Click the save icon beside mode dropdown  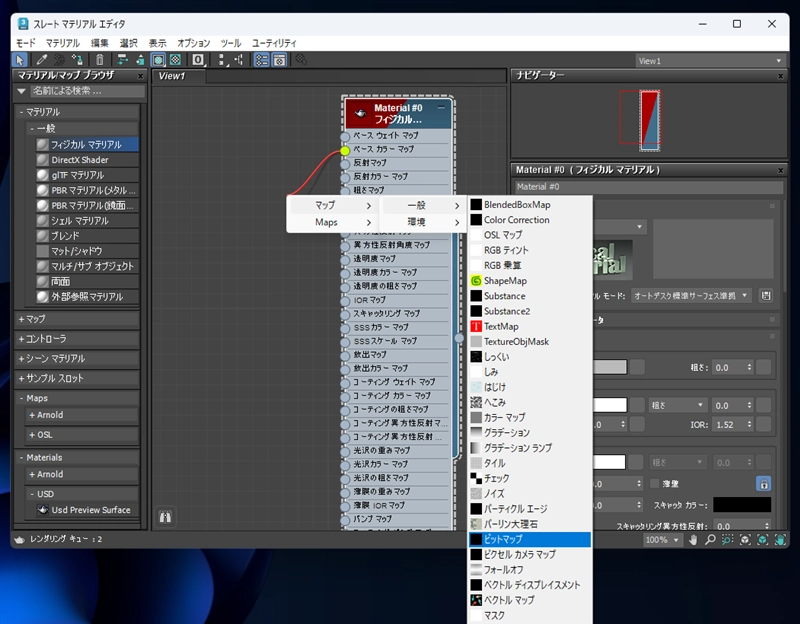pyautogui.click(x=766, y=295)
